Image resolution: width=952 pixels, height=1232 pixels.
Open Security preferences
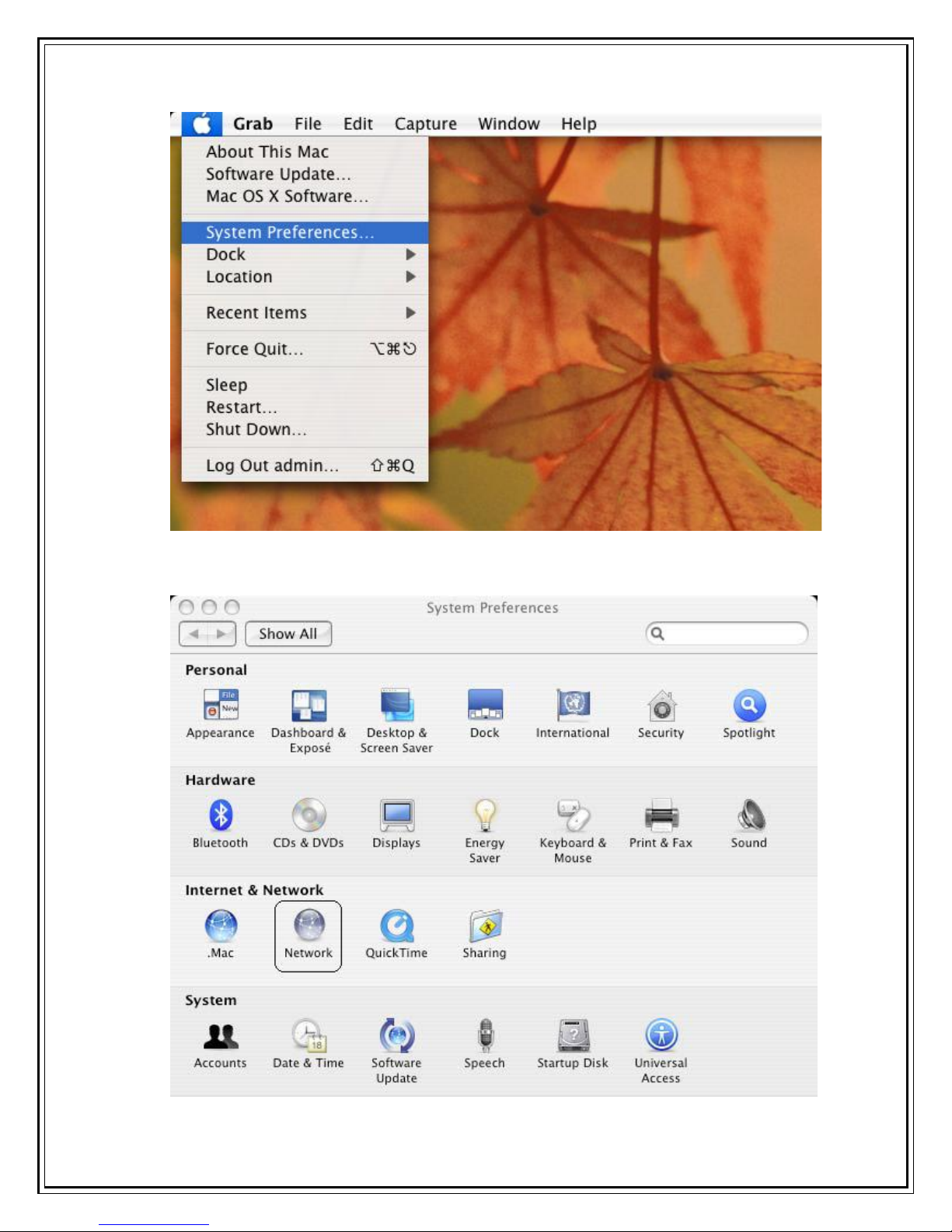tap(661, 714)
